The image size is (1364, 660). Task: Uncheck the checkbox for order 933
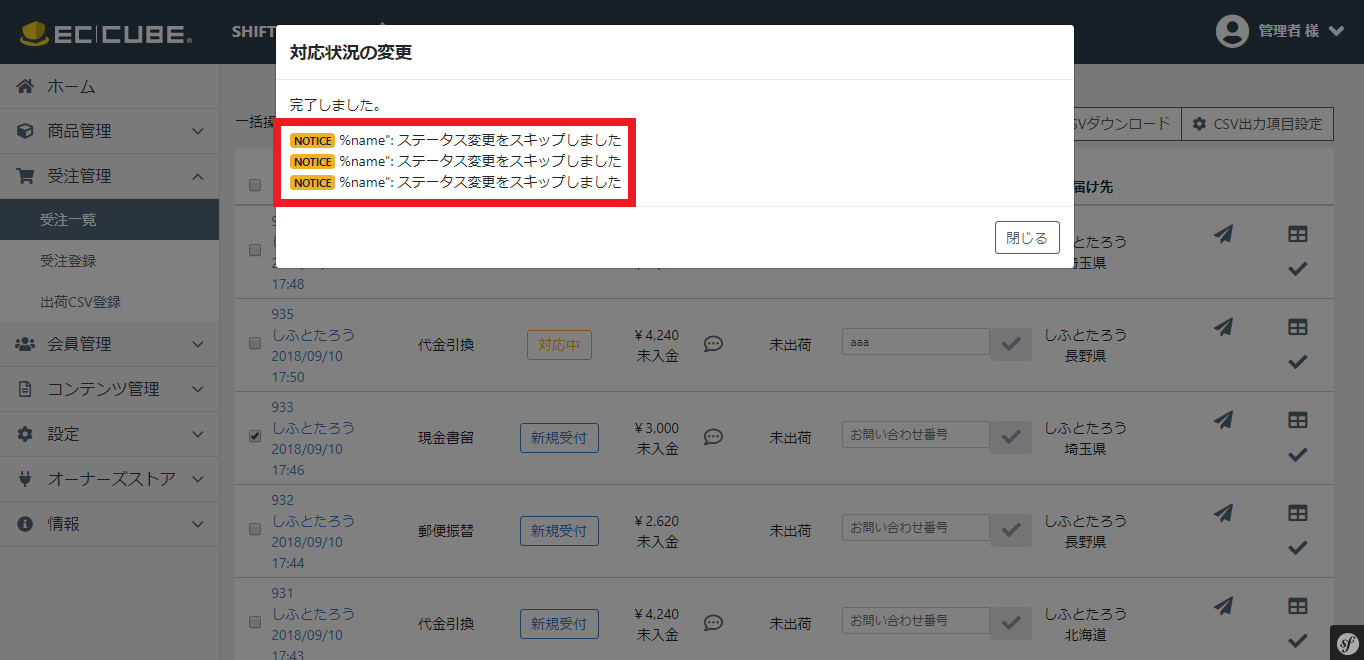pyautogui.click(x=254, y=435)
